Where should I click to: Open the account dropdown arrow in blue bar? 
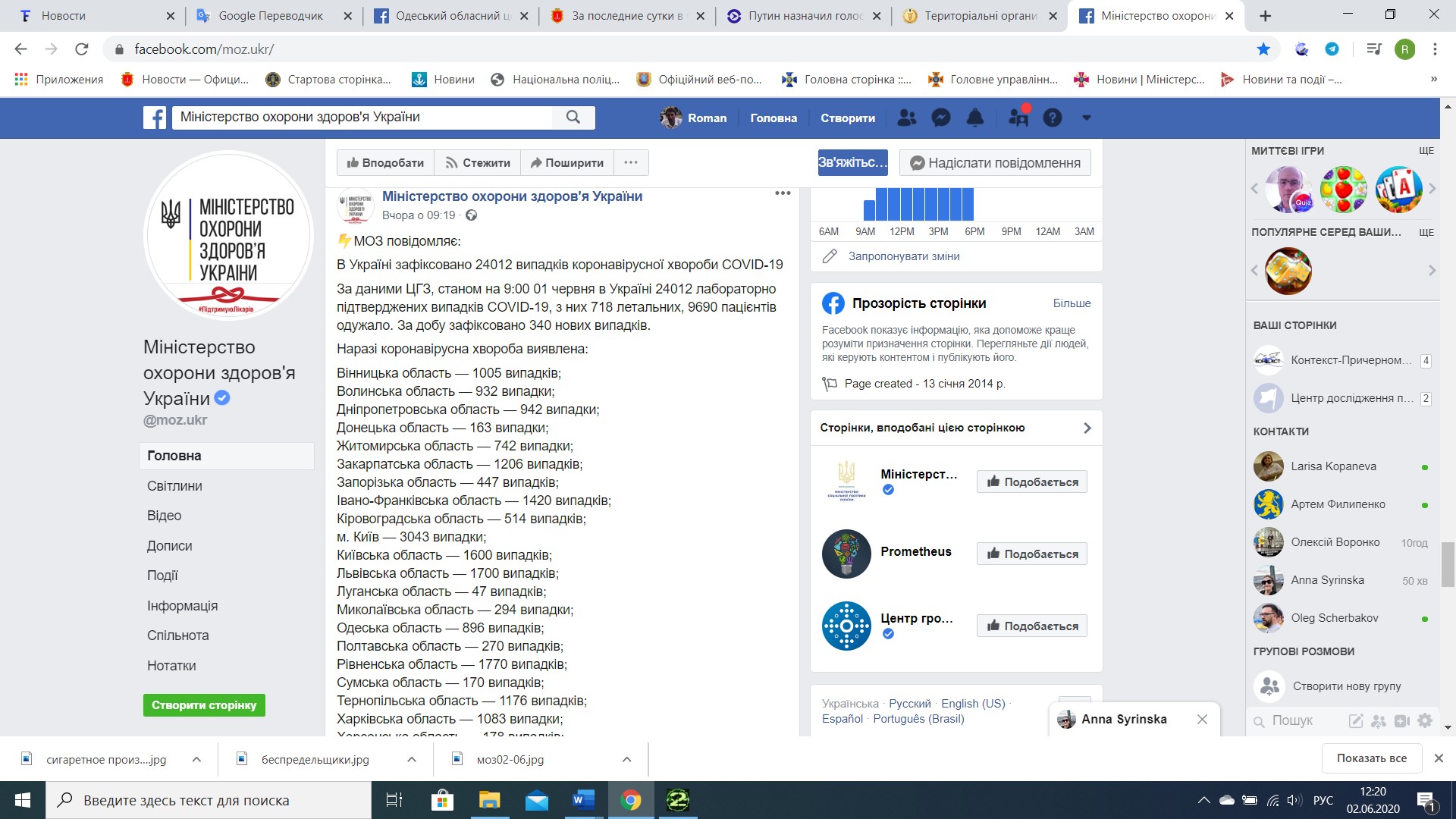point(1086,118)
